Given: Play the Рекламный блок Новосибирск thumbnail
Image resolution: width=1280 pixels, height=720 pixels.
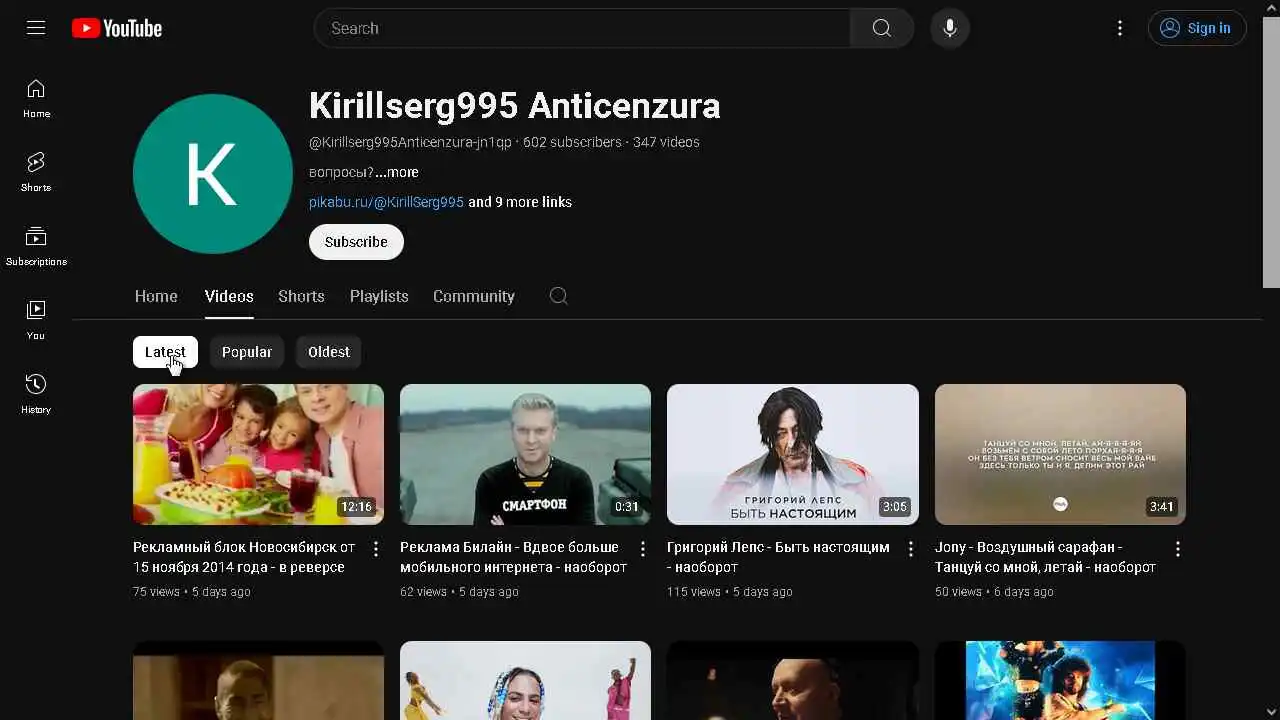Looking at the screenshot, I should 258,454.
